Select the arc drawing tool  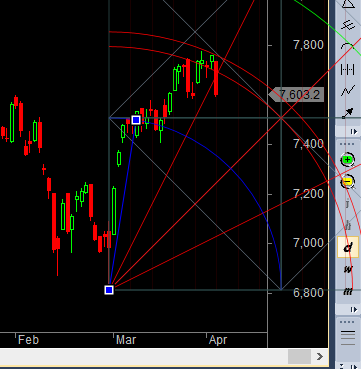pyautogui.click(x=348, y=47)
